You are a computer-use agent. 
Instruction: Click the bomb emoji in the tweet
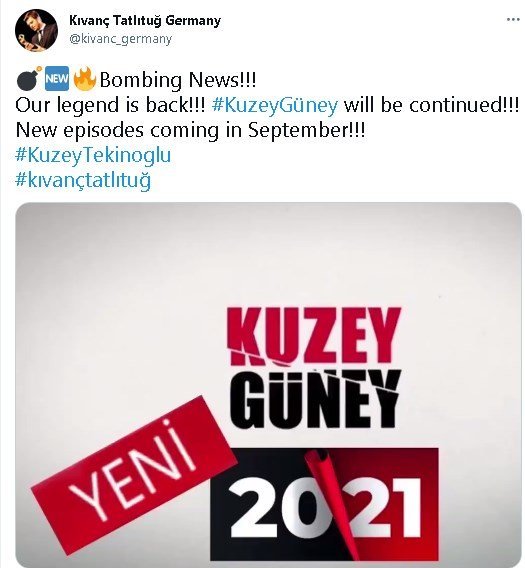pos(29,78)
